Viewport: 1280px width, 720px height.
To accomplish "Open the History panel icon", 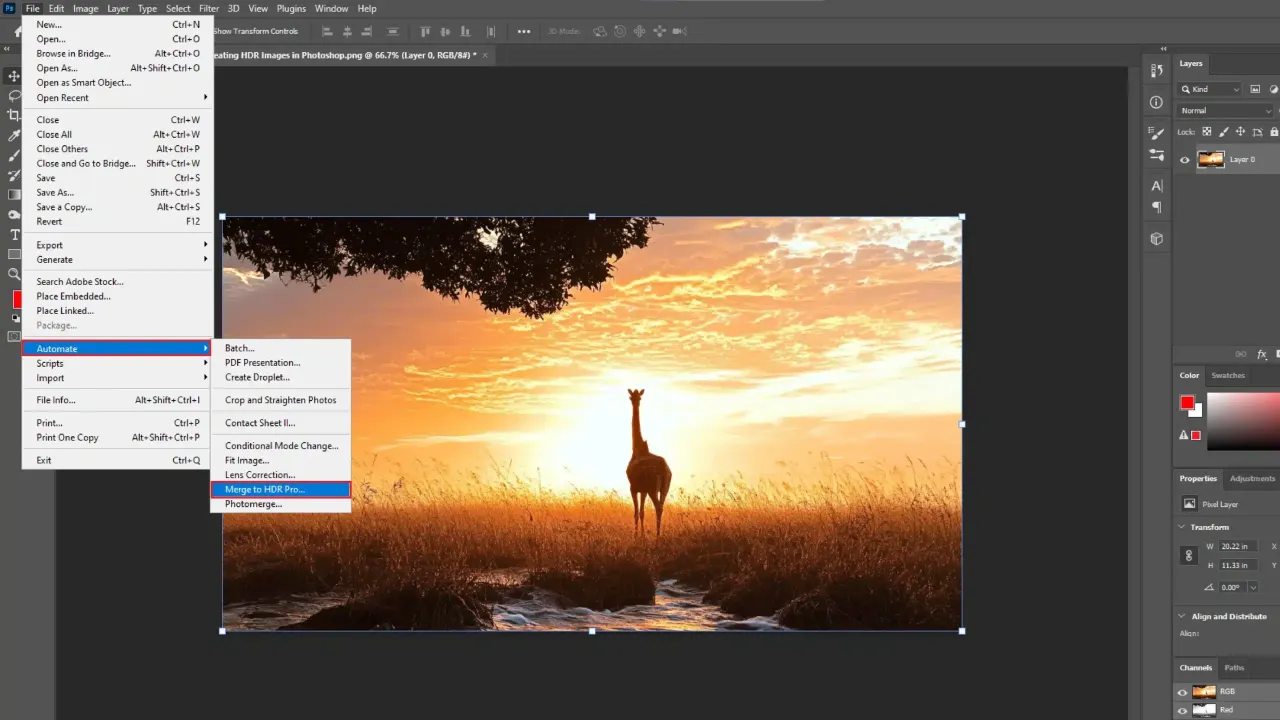I will tap(1157, 71).
